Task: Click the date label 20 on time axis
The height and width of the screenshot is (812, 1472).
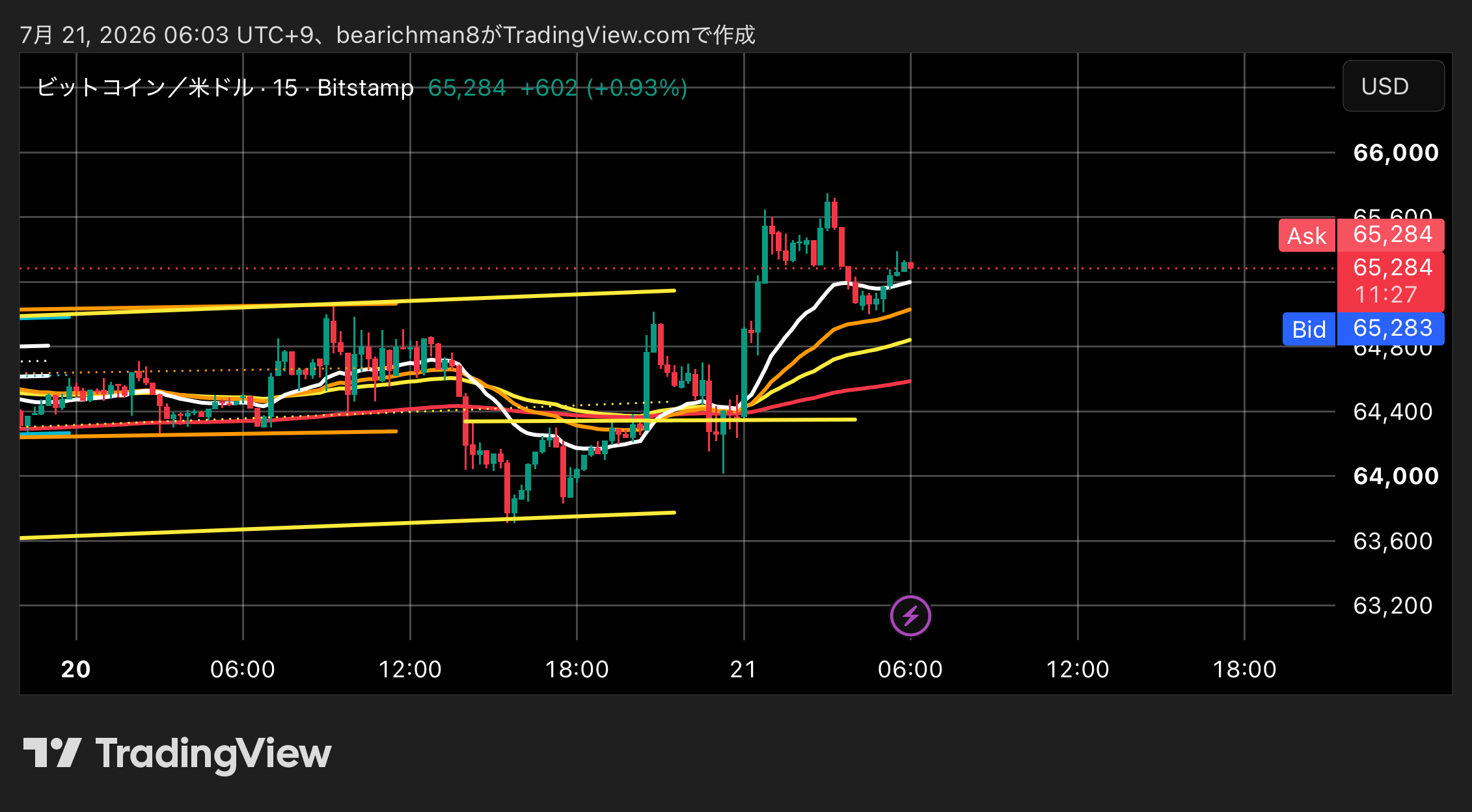Action: 75,670
